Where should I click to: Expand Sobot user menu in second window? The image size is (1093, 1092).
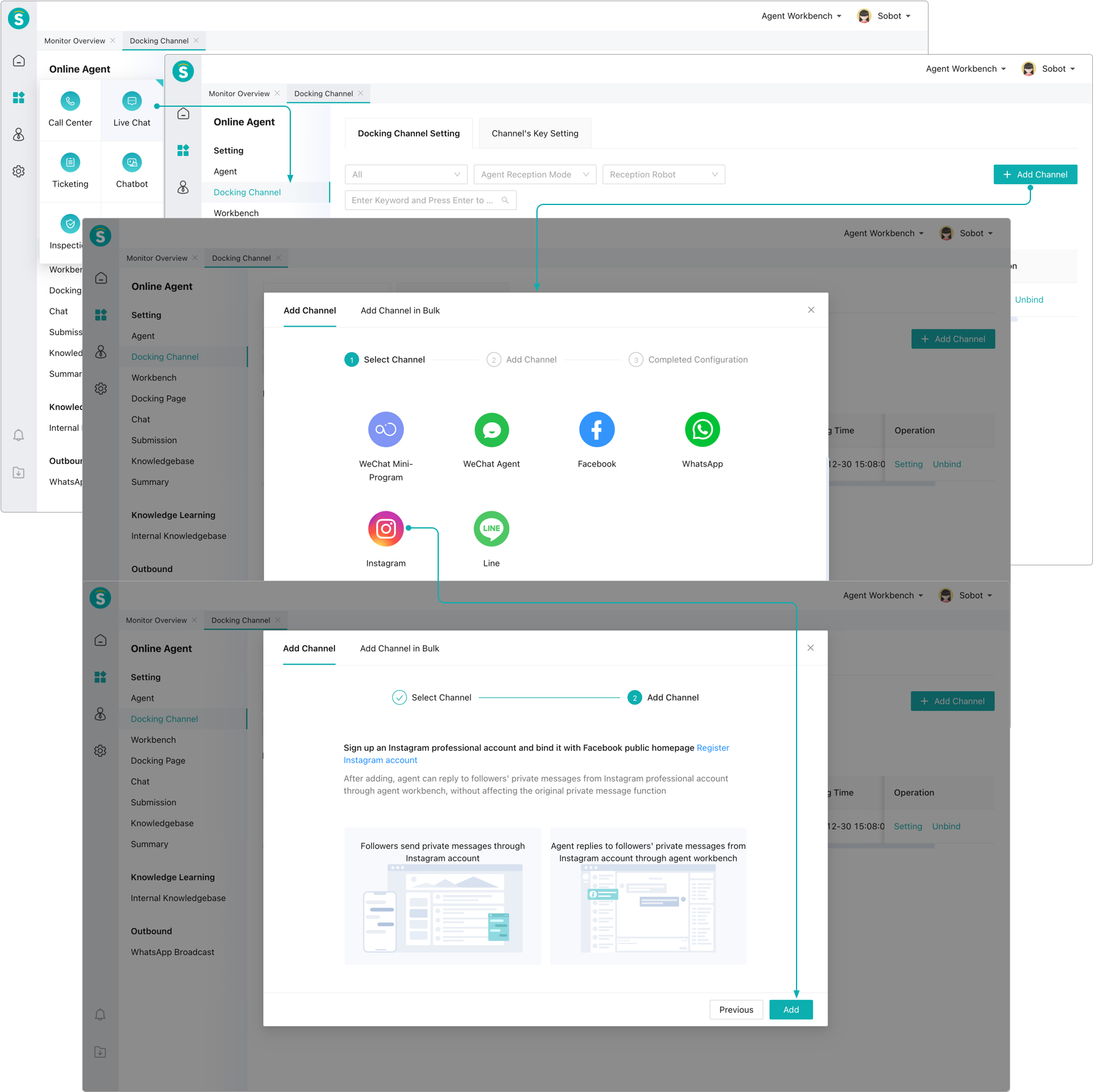coord(1048,69)
